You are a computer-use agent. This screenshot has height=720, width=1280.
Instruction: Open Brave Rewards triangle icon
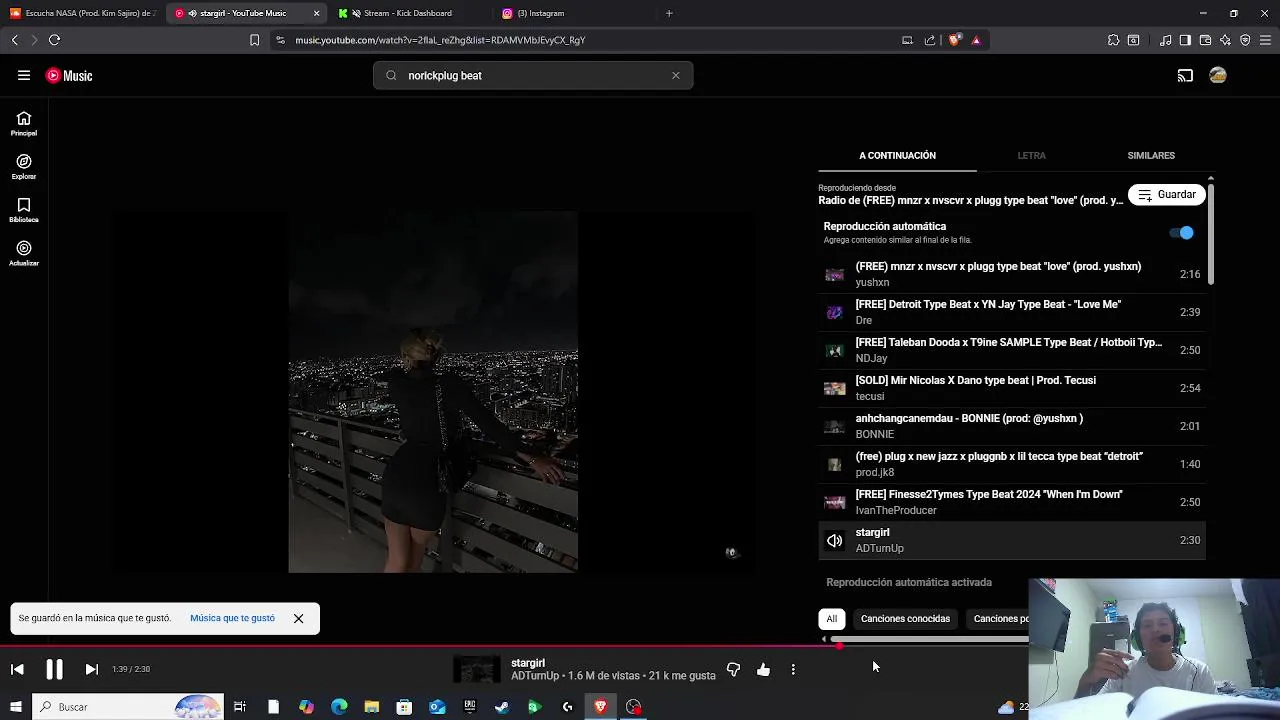[976, 40]
